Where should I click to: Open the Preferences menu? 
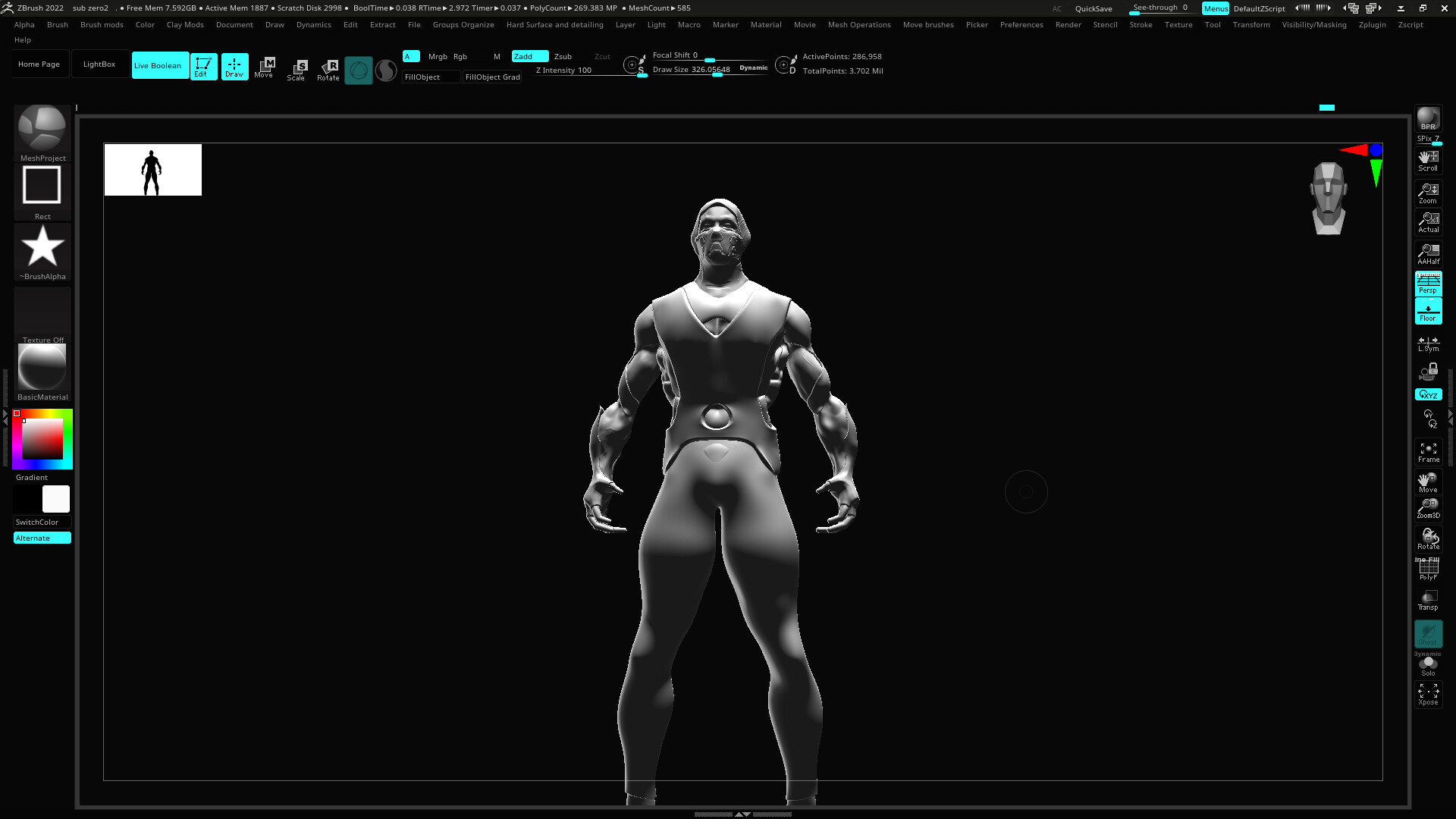(1021, 25)
